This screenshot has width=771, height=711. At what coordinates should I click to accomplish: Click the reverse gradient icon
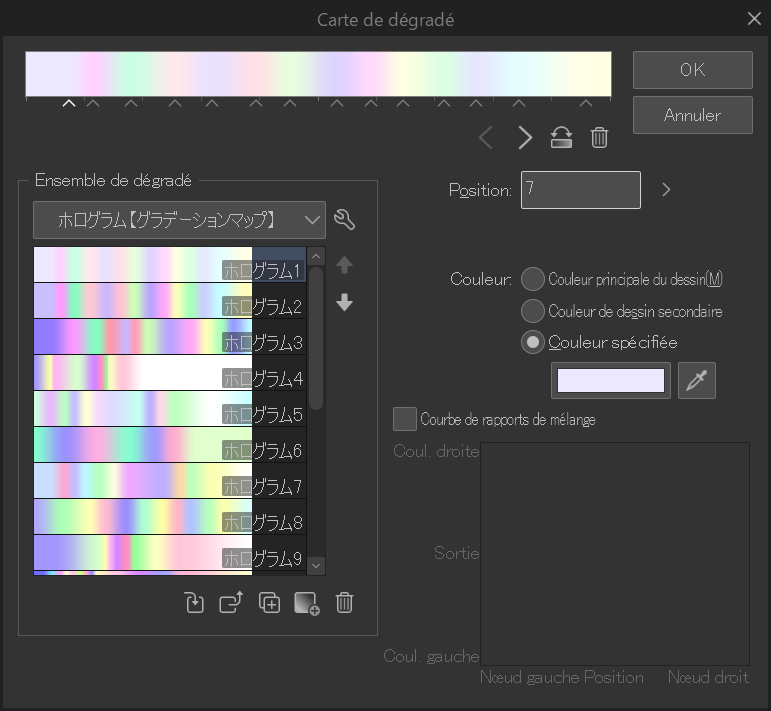[561, 138]
